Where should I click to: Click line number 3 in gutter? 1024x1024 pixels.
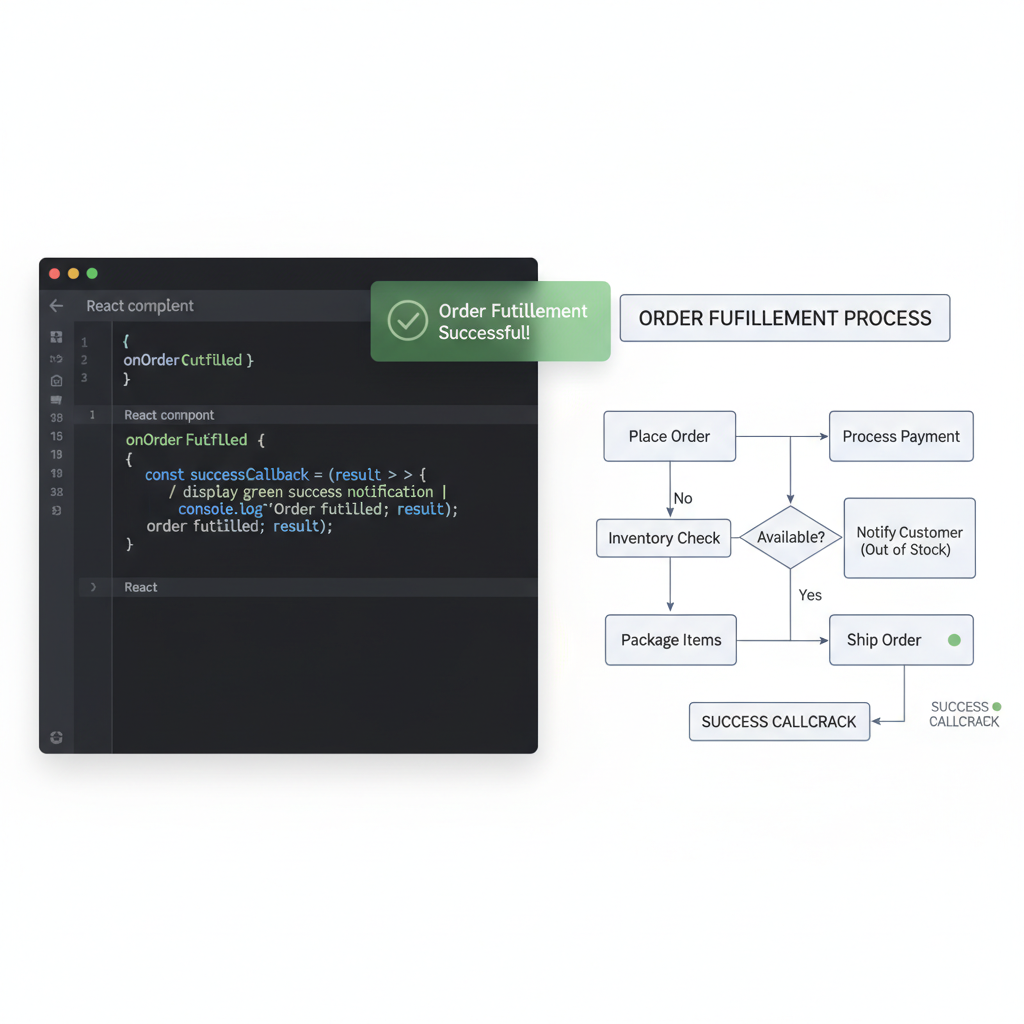point(84,377)
